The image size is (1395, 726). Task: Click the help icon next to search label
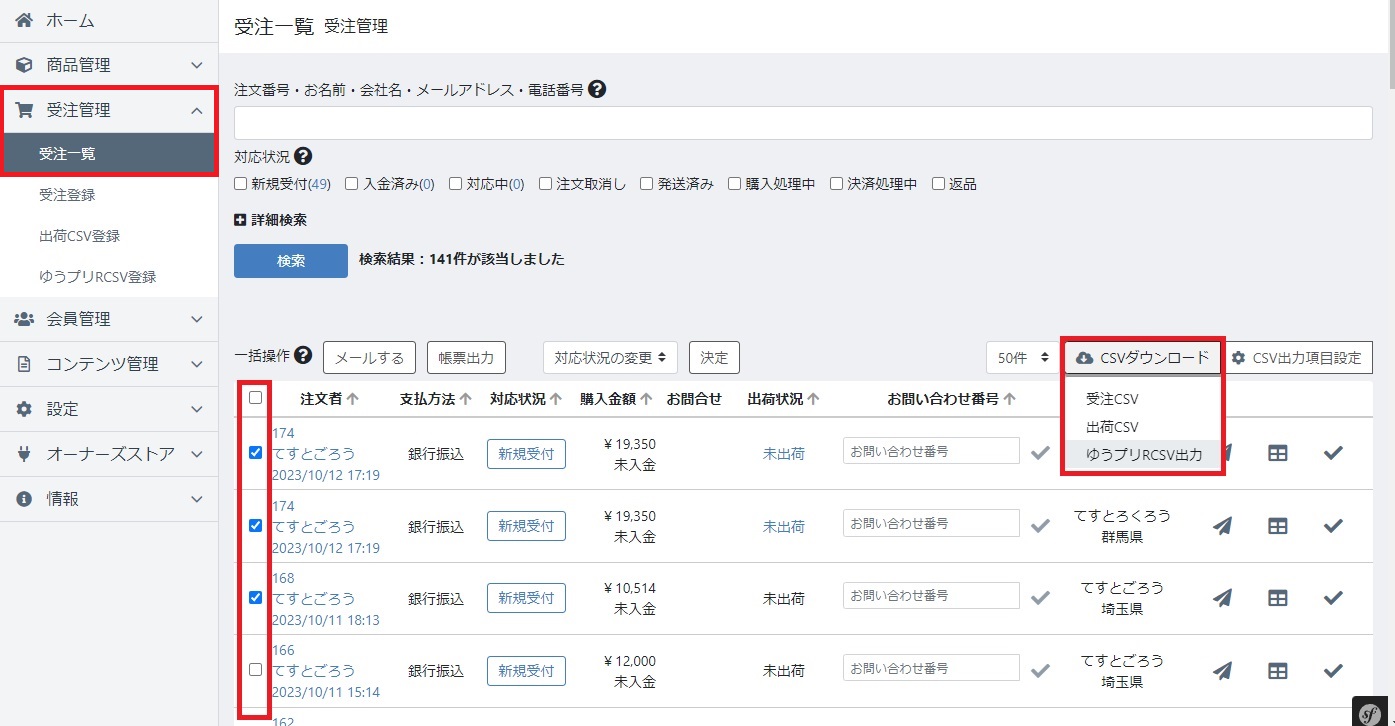(597, 89)
